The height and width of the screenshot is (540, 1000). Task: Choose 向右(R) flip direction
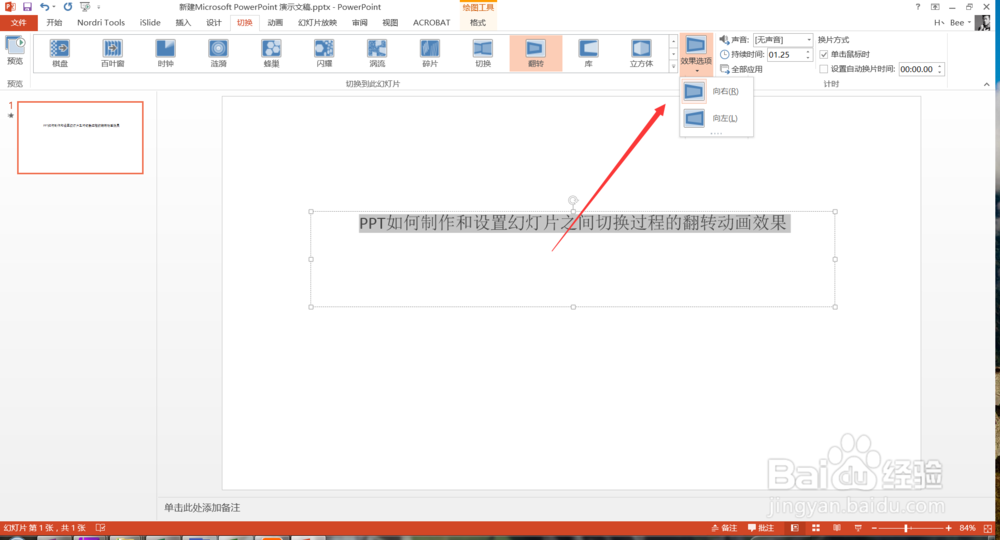(716, 91)
